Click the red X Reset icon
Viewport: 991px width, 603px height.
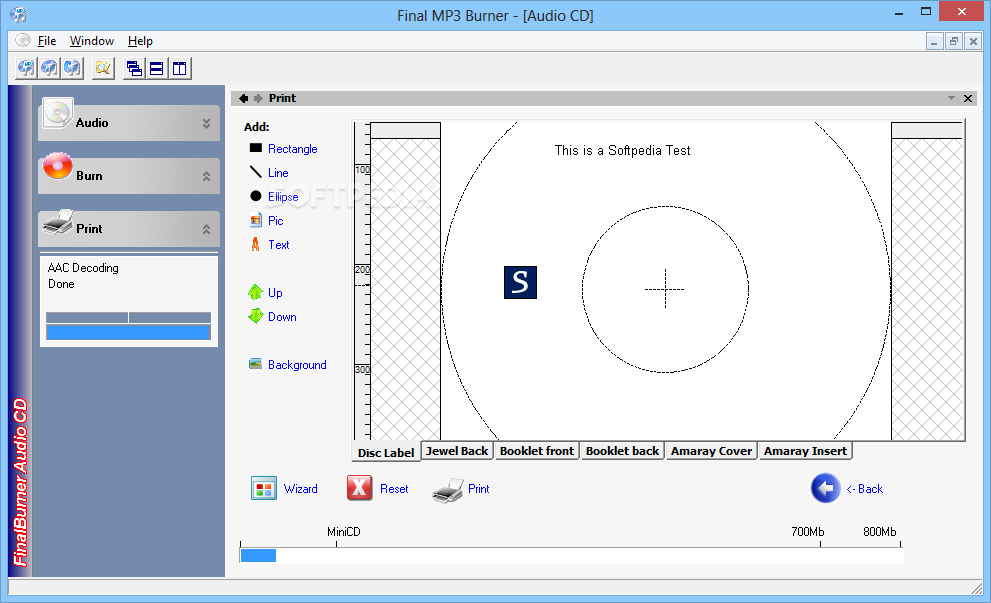[360, 488]
